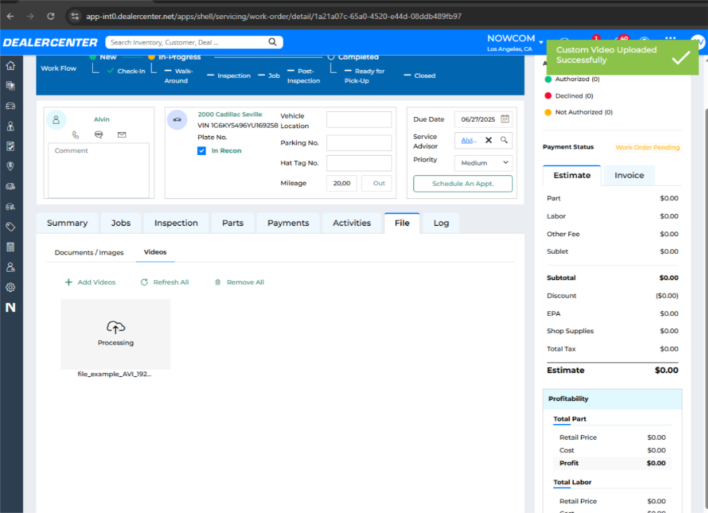
Task: Select the Estimate tab
Action: point(572,175)
